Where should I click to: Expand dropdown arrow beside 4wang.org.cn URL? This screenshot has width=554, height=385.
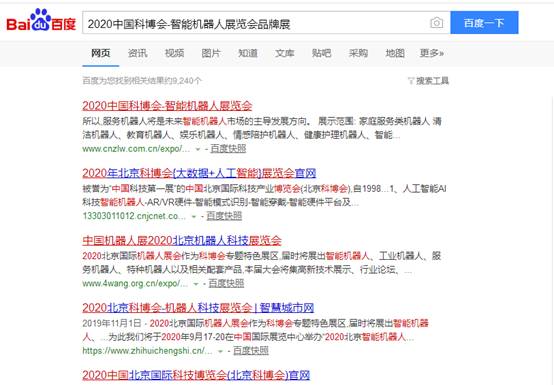point(196,284)
